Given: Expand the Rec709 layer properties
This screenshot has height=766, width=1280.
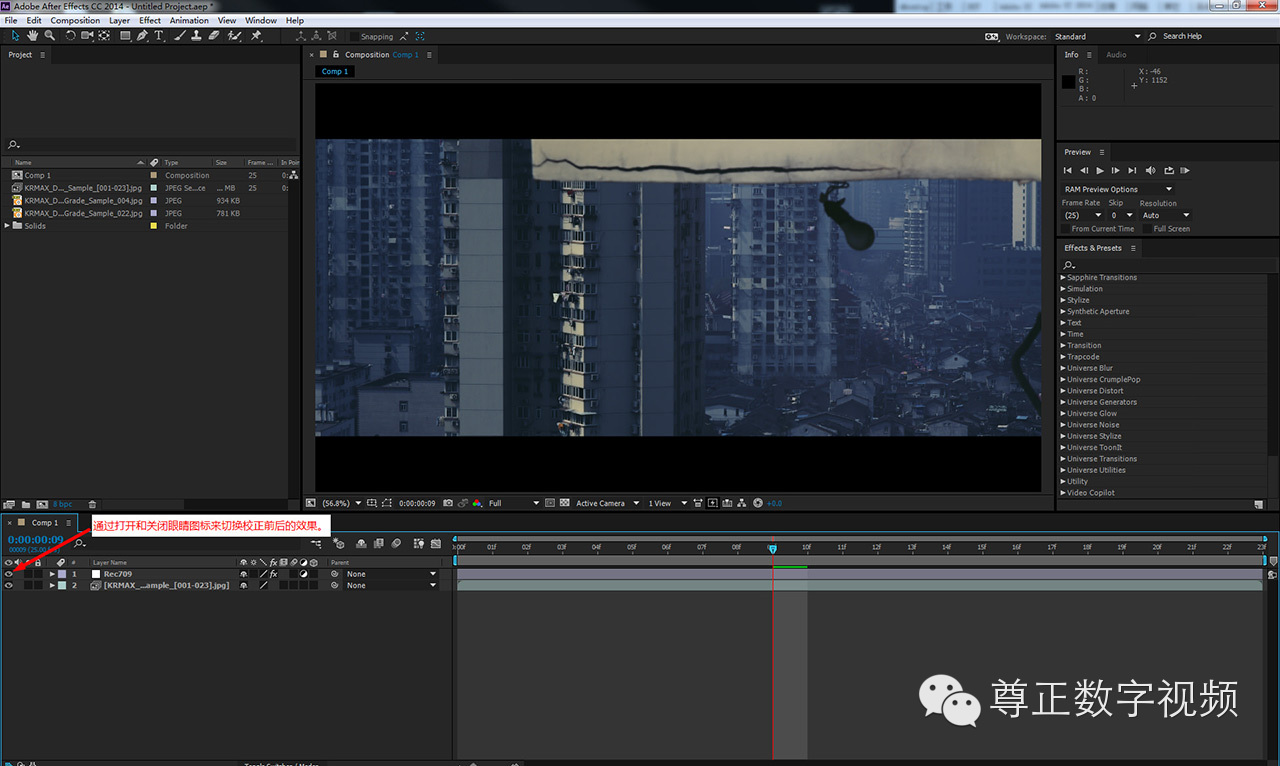Looking at the screenshot, I should 52,574.
